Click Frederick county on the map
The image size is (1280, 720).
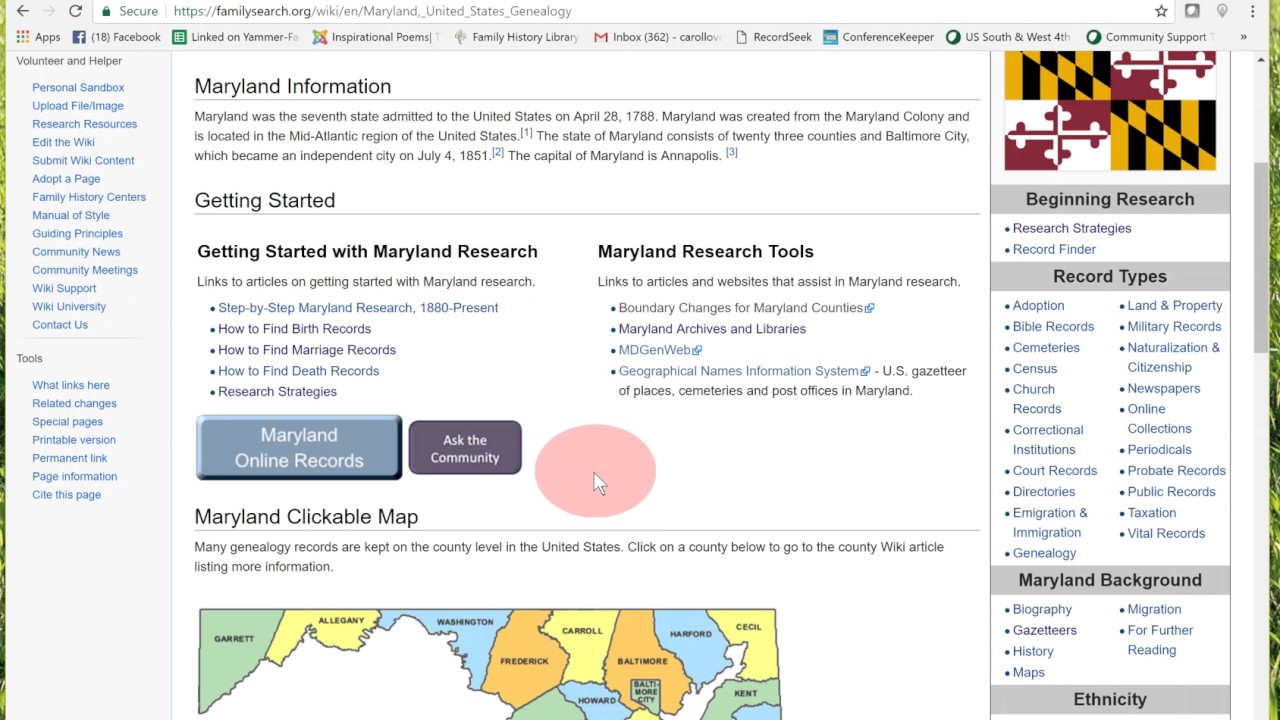pos(524,661)
